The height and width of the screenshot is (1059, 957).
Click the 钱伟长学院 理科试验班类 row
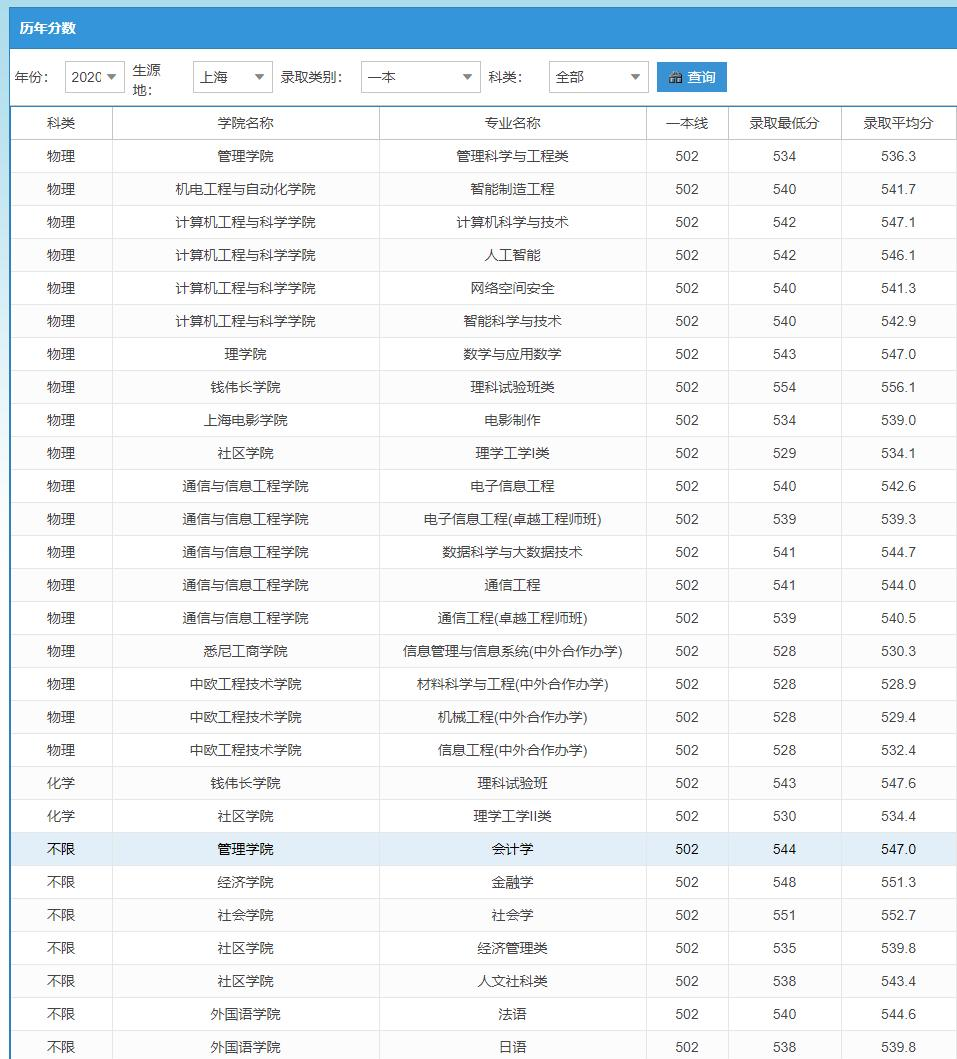(x=484, y=387)
